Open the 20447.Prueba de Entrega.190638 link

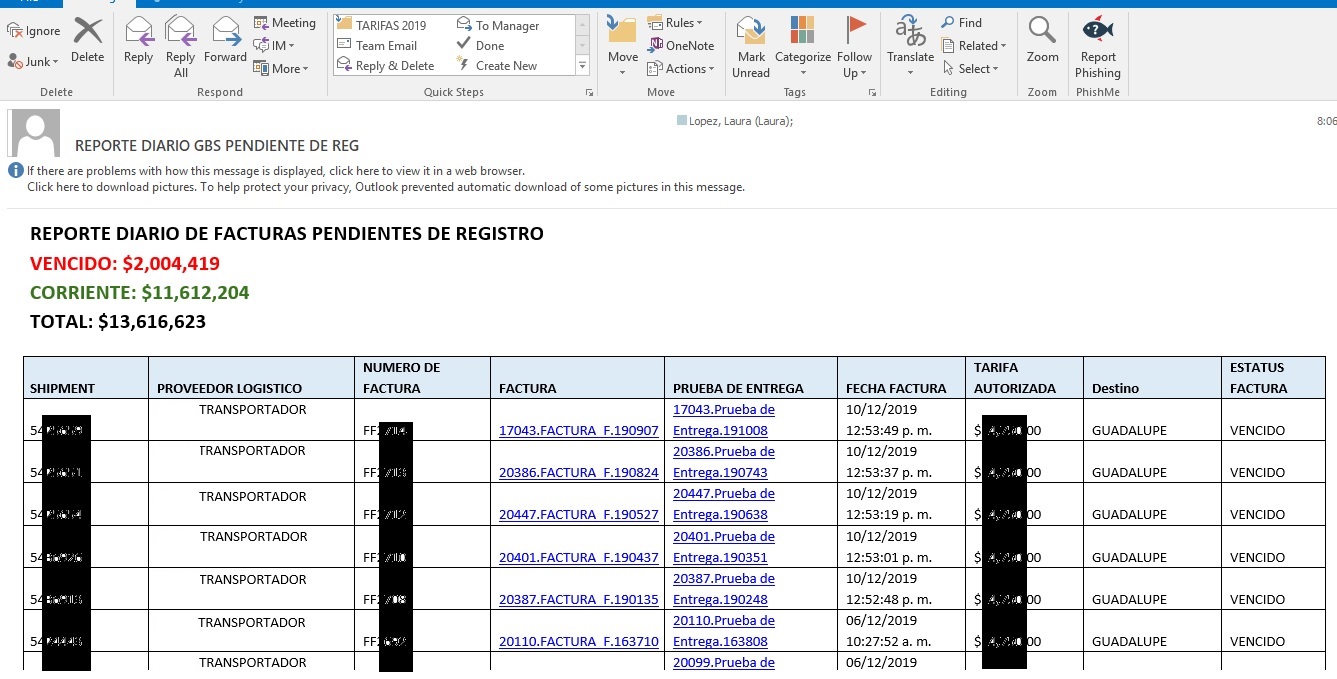click(724, 504)
